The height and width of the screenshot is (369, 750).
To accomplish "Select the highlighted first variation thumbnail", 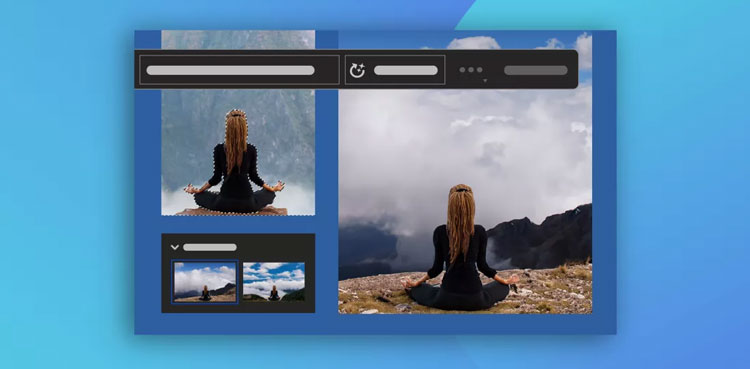I will [x=205, y=282].
